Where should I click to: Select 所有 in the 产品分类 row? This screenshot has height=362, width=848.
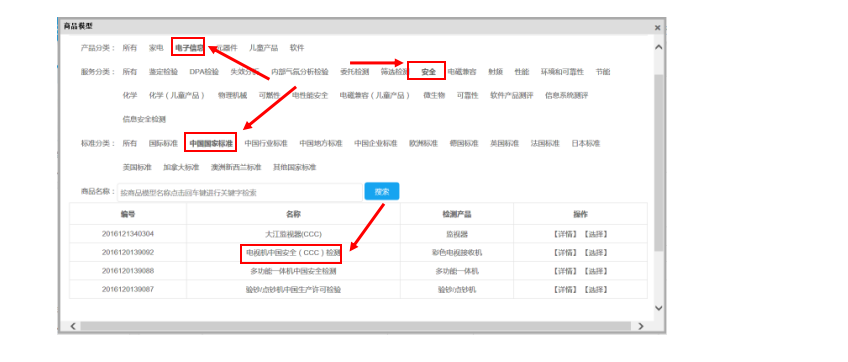[x=130, y=48]
